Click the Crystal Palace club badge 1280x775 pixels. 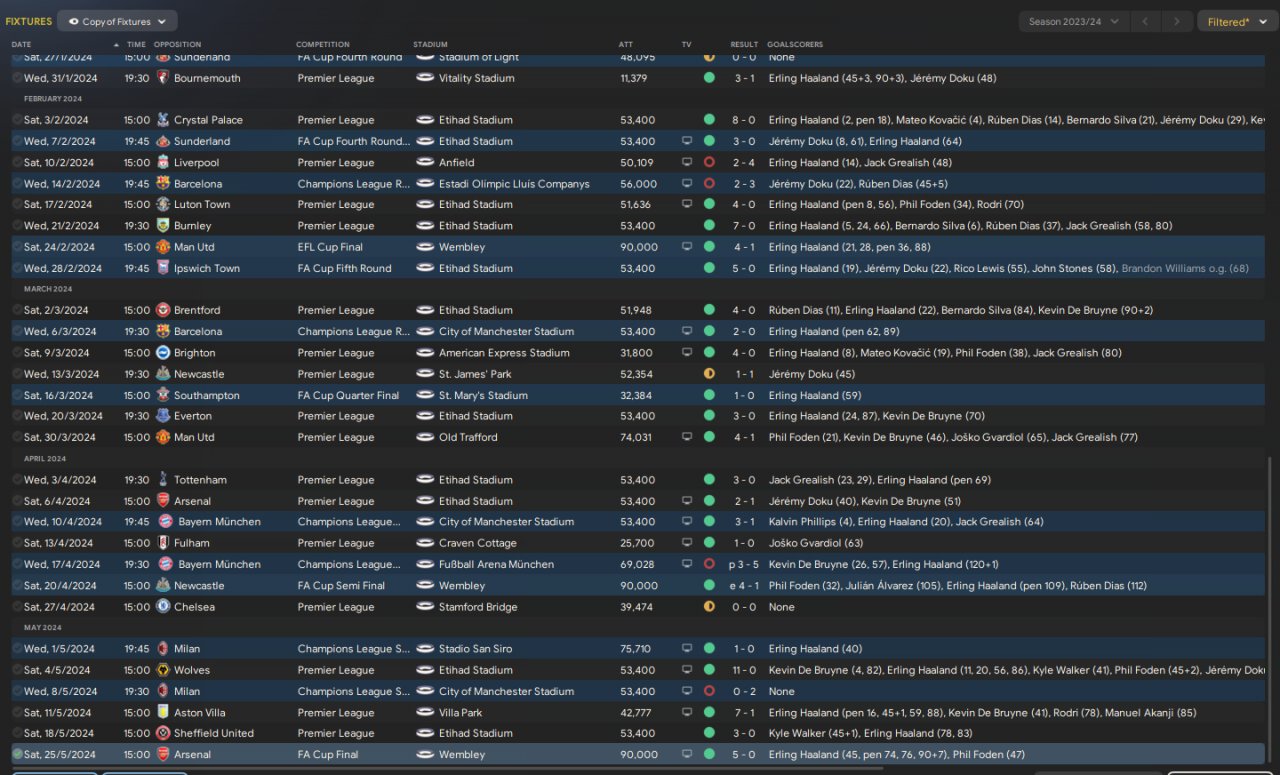[x=163, y=120]
